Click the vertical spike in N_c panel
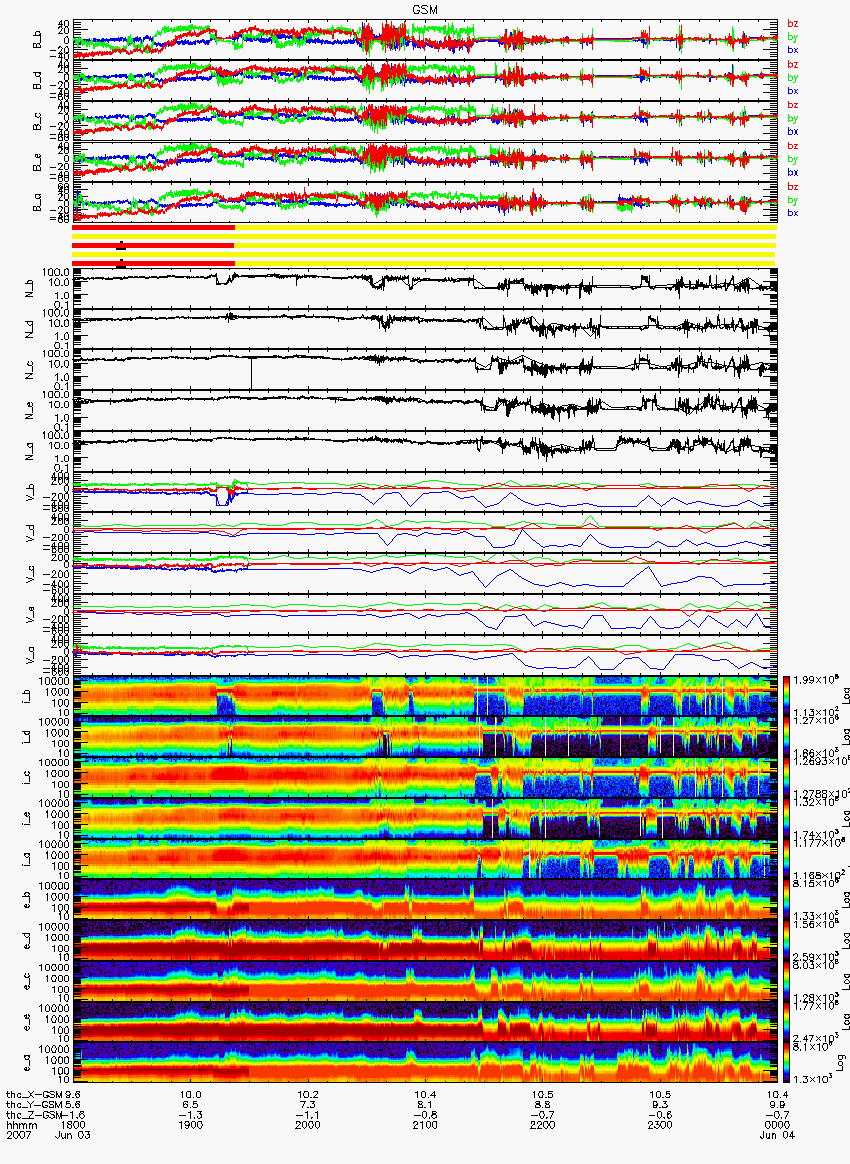This screenshot has width=850, height=1164. (x=252, y=373)
